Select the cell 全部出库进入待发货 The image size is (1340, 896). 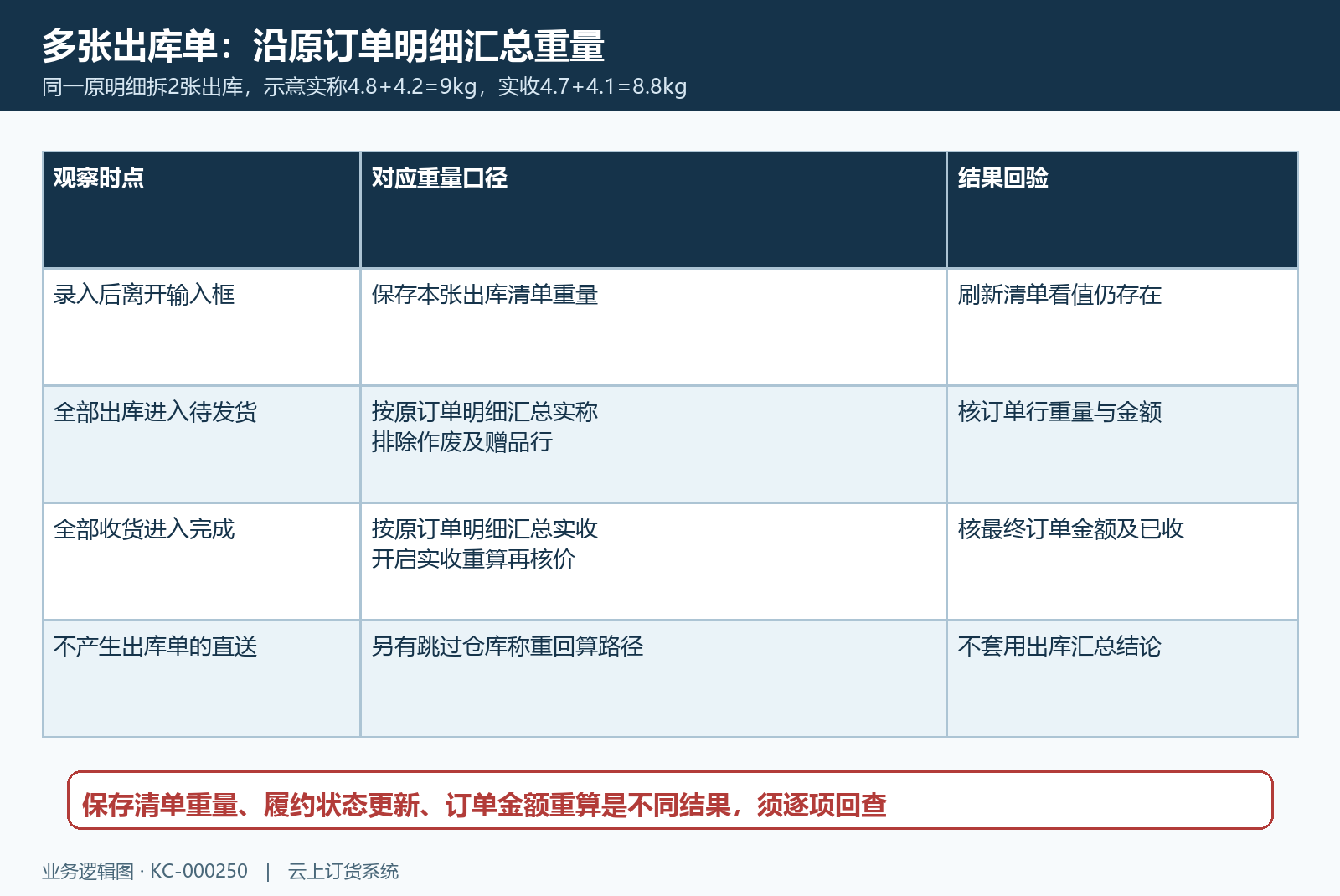[201, 444]
